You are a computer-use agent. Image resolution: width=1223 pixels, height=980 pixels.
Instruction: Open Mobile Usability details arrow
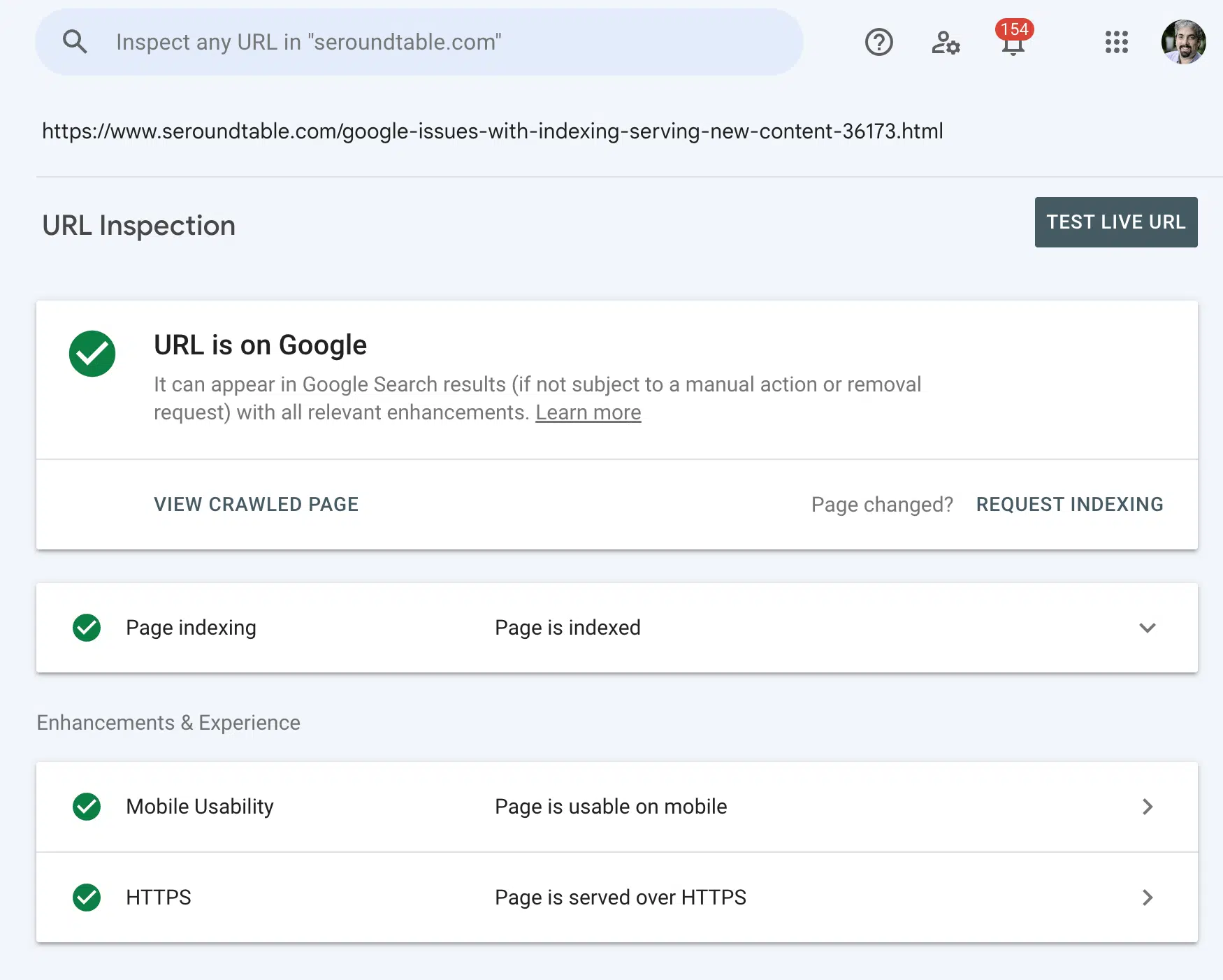pyautogui.click(x=1147, y=807)
